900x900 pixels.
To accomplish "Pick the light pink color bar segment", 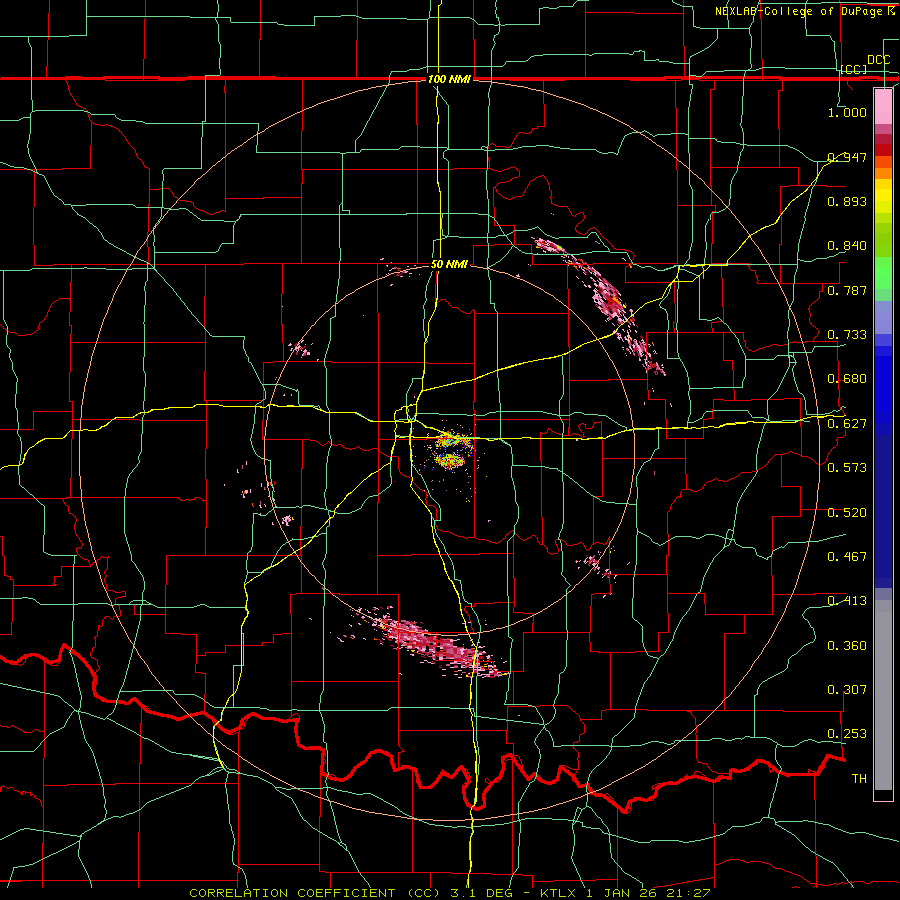I will [883, 106].
